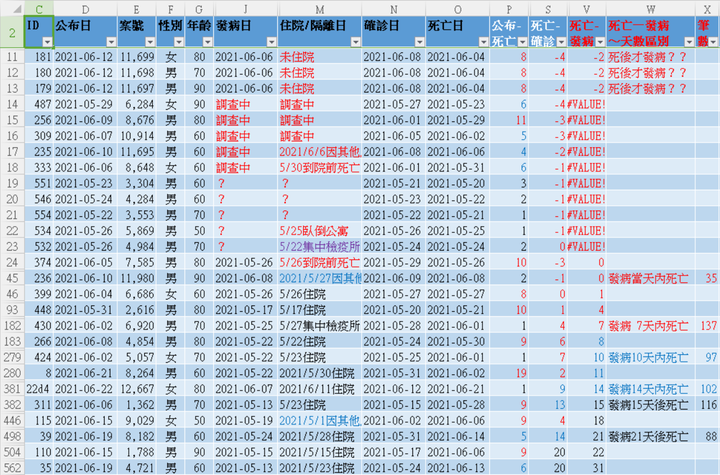The width and height of the screenshot is (720, 475).
Task: Select row header 562
Action: (12, 468)
